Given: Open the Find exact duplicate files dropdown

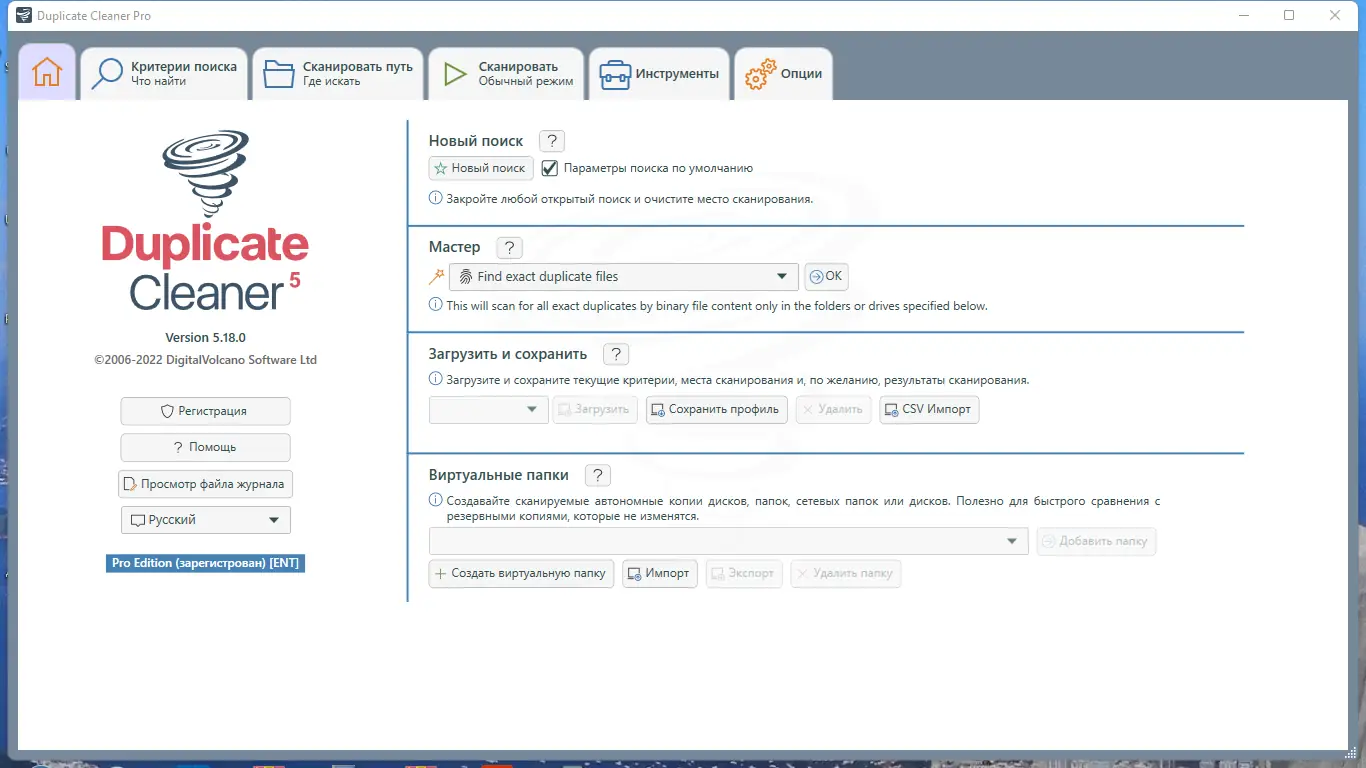Looking at the screenshot, I should pyautogui.click(x=781, y=276).
